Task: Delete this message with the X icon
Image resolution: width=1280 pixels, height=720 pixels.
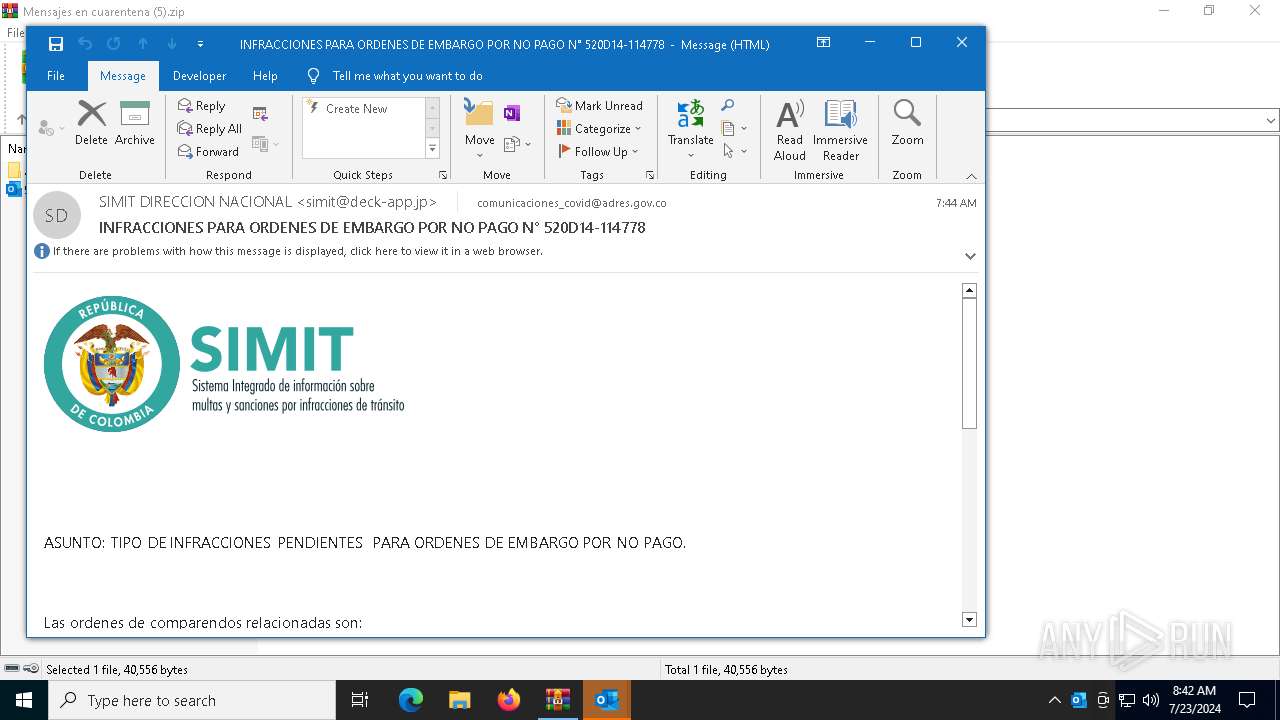Action: coord(91,122)
